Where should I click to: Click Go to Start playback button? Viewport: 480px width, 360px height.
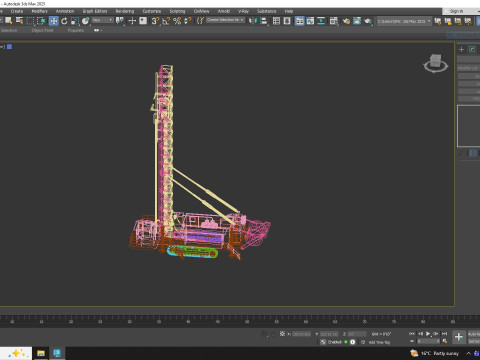pos(412,333)
